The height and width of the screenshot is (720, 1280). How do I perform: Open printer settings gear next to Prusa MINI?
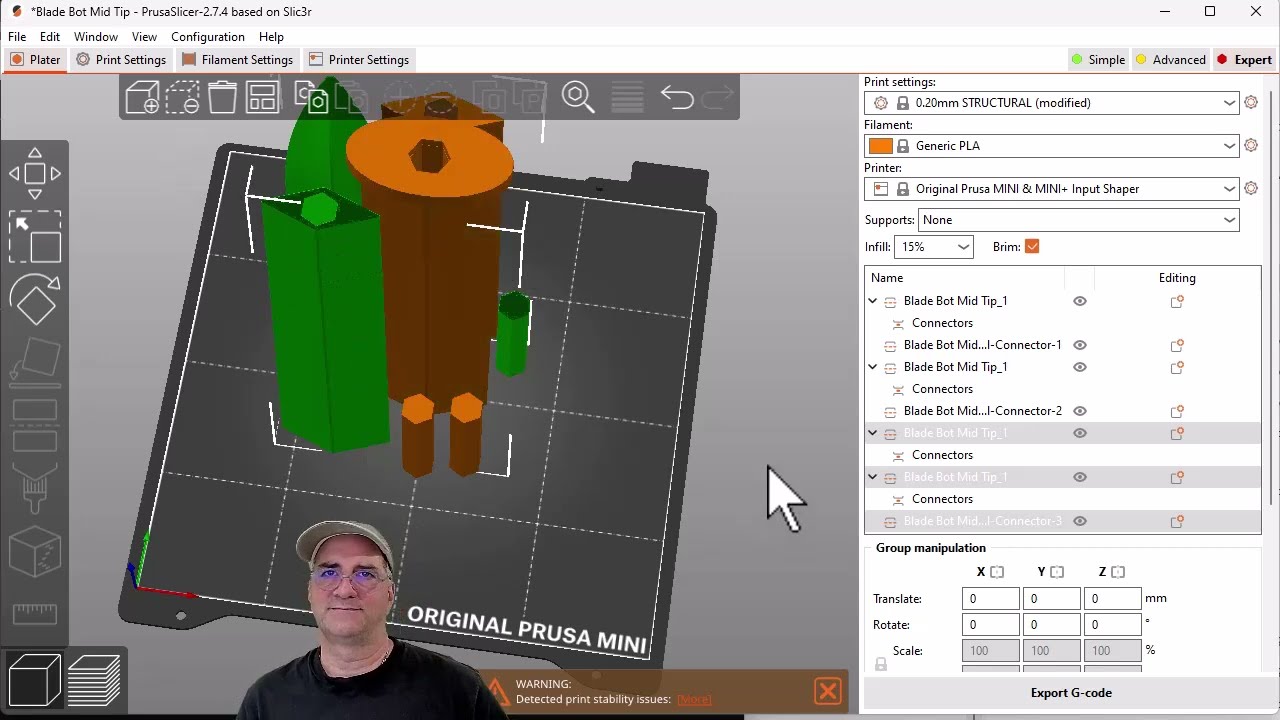pos(1251,188)
